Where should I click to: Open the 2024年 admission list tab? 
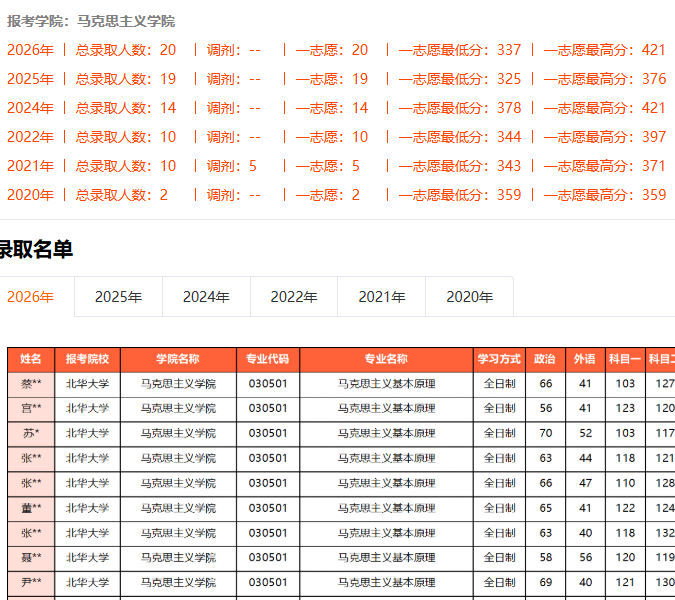(206, 297)
